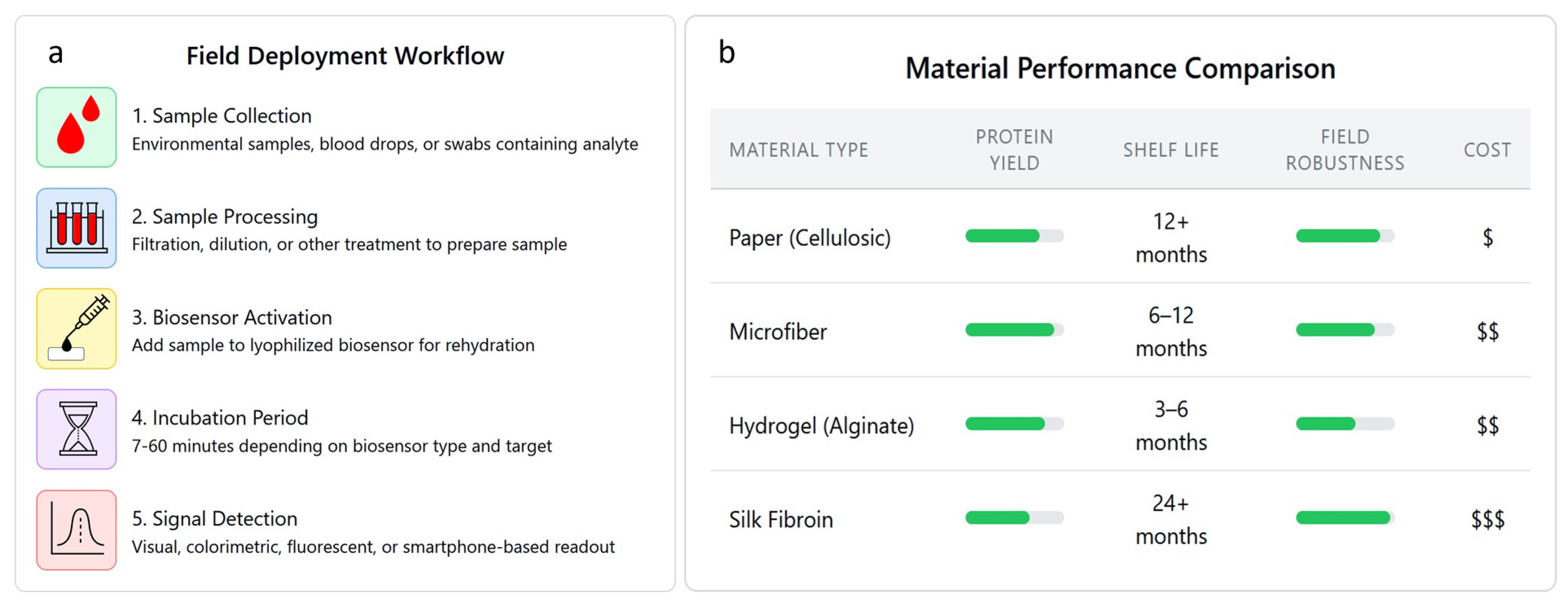This screenshot has width=1568, height=604.
Task: Click the '12+ months' shelf life cell
Action: (1171, 237)
